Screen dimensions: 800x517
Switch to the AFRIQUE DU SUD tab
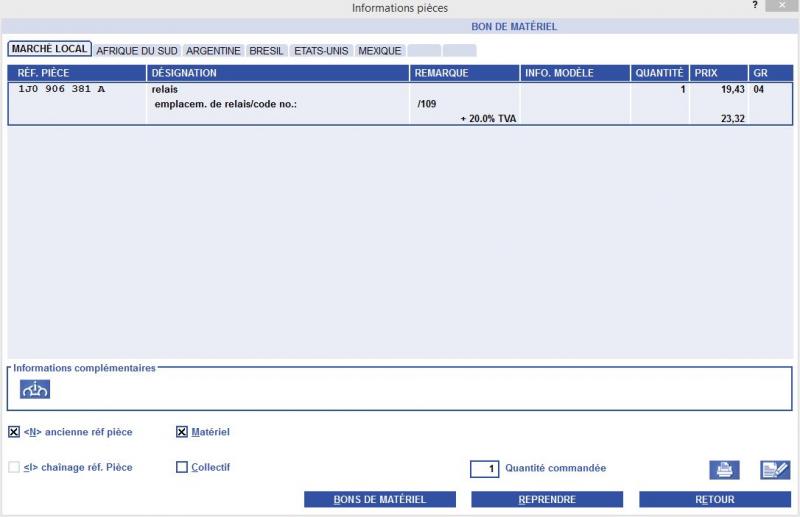[137, 51]
